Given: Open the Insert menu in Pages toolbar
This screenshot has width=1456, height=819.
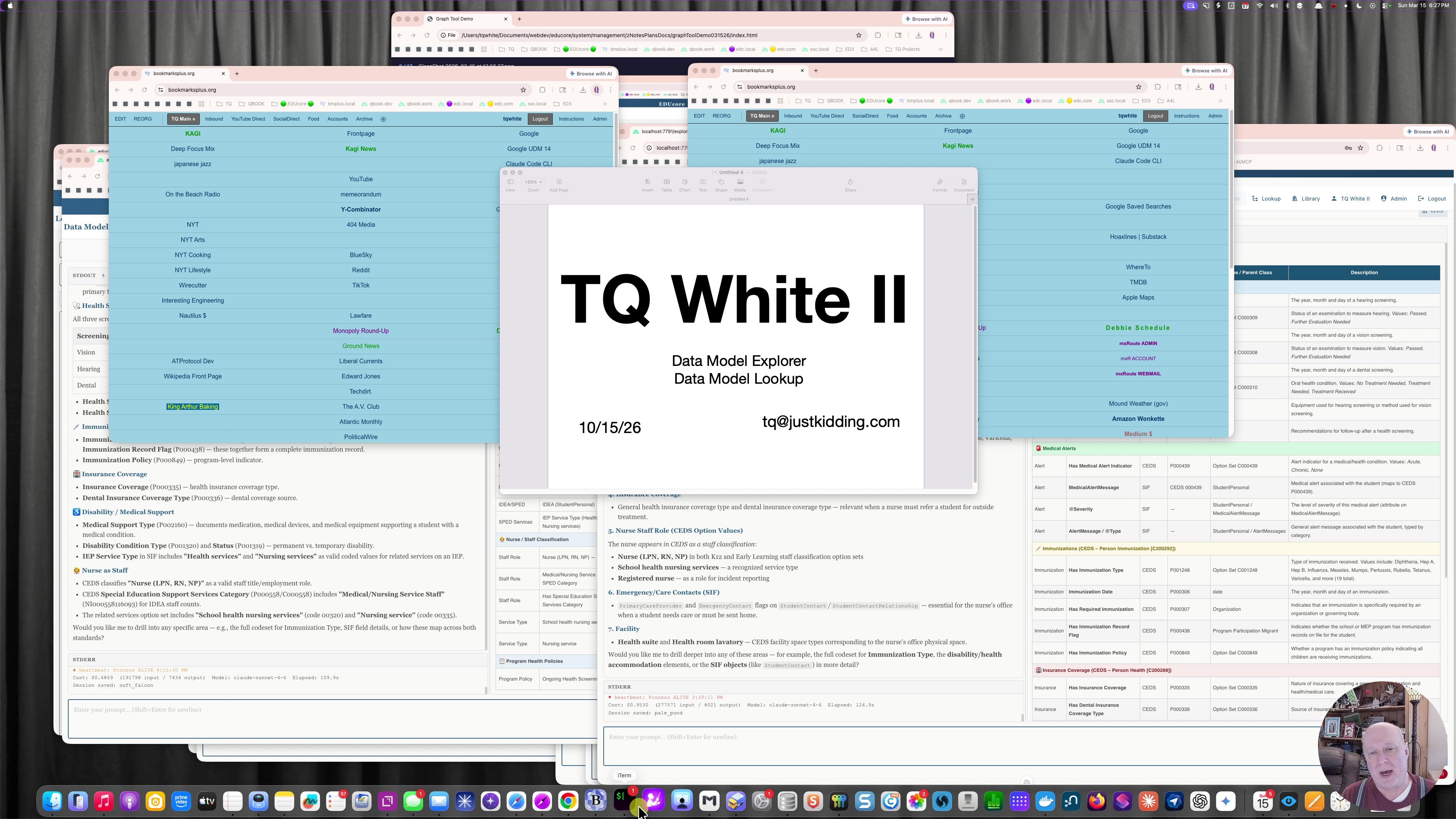Looking at the screenshot, I should 647,185.
